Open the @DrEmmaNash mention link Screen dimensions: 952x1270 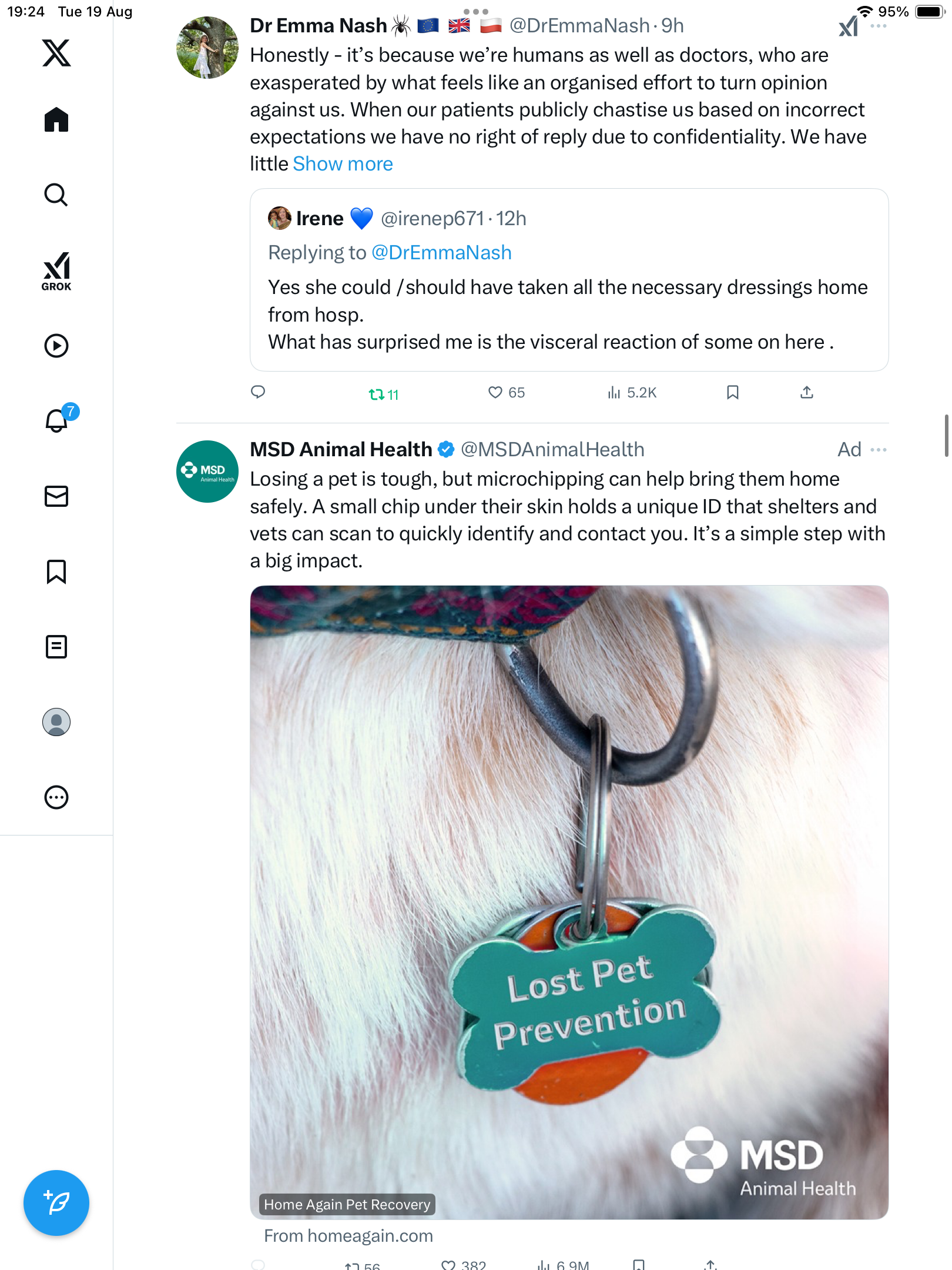[x=441, y=253]
